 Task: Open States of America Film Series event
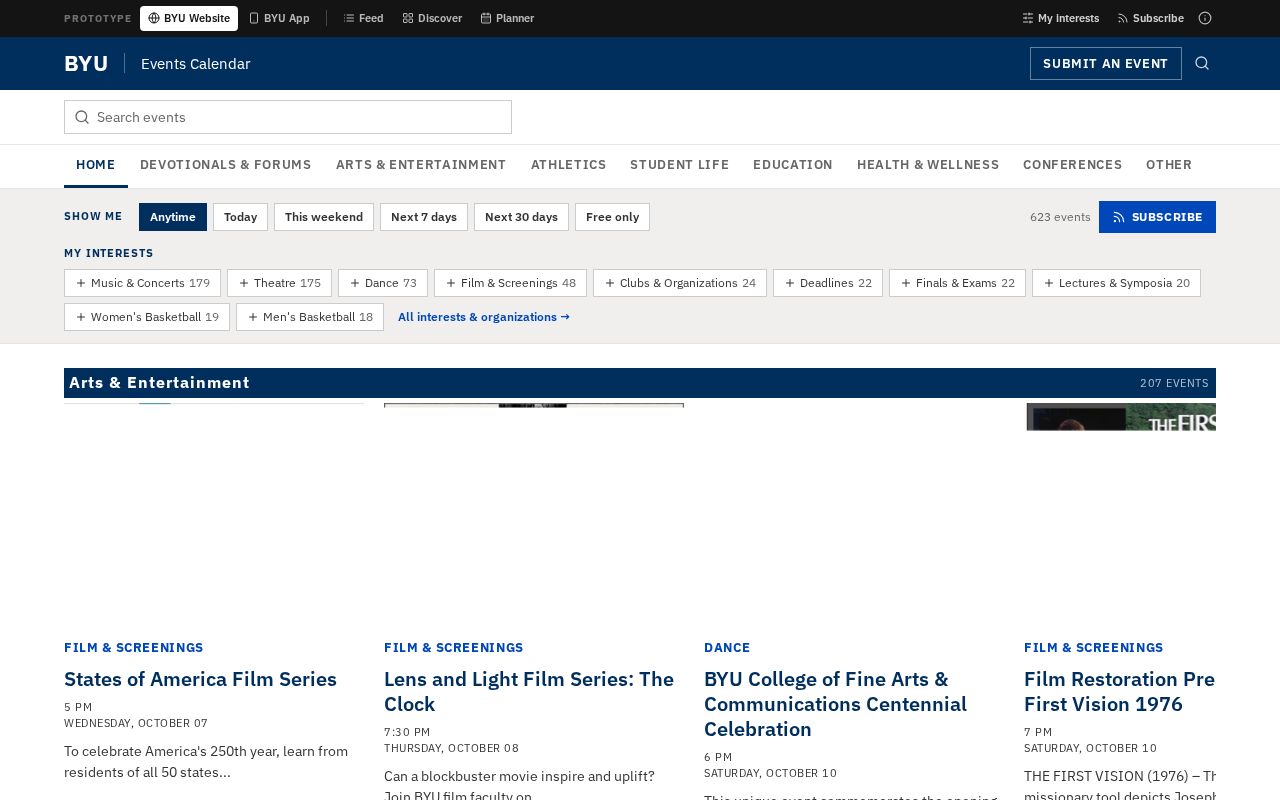(x=200, y=679)
